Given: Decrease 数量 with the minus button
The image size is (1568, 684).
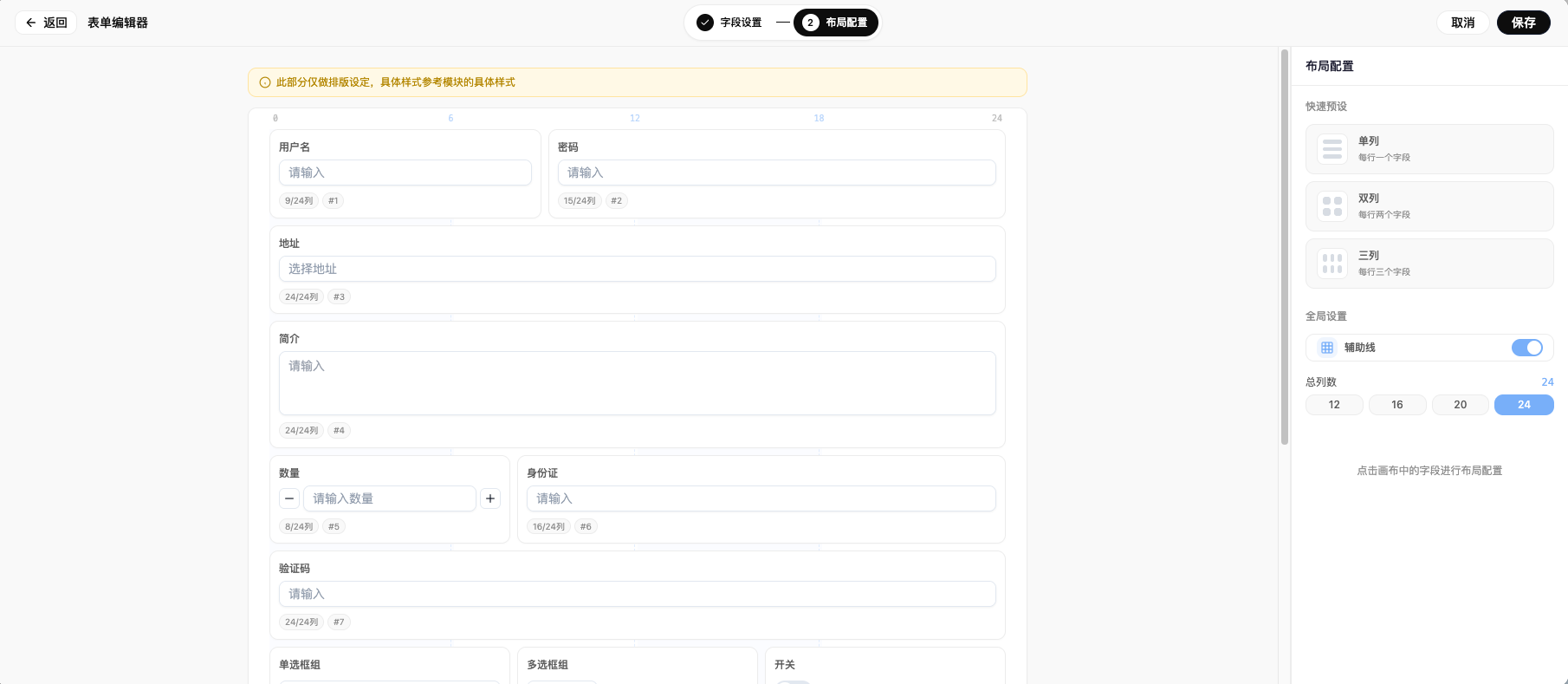Looking at the screenshot, I should point(289,498).
